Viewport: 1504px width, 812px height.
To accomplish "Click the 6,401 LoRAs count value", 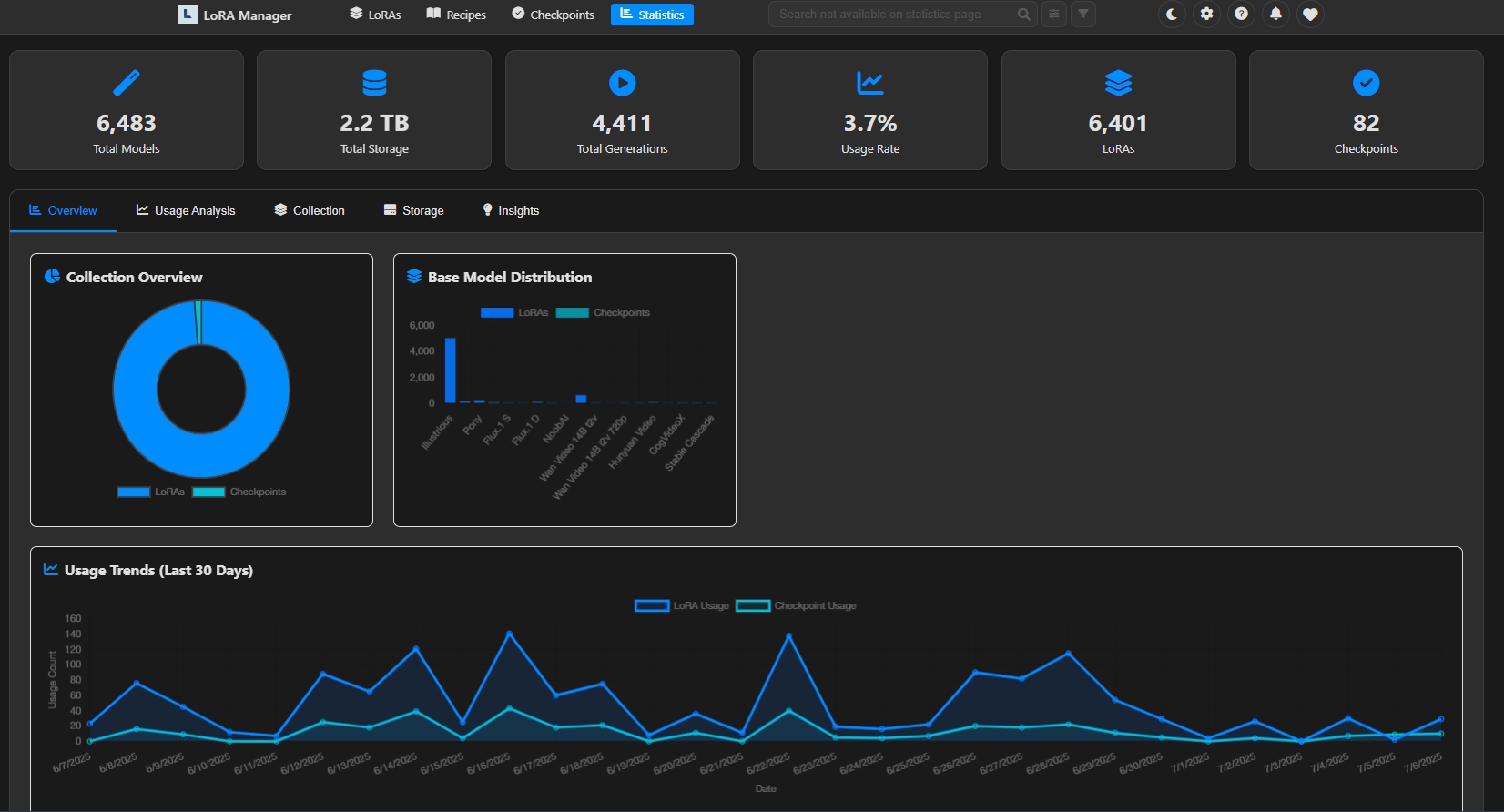I will (1118, 123).
